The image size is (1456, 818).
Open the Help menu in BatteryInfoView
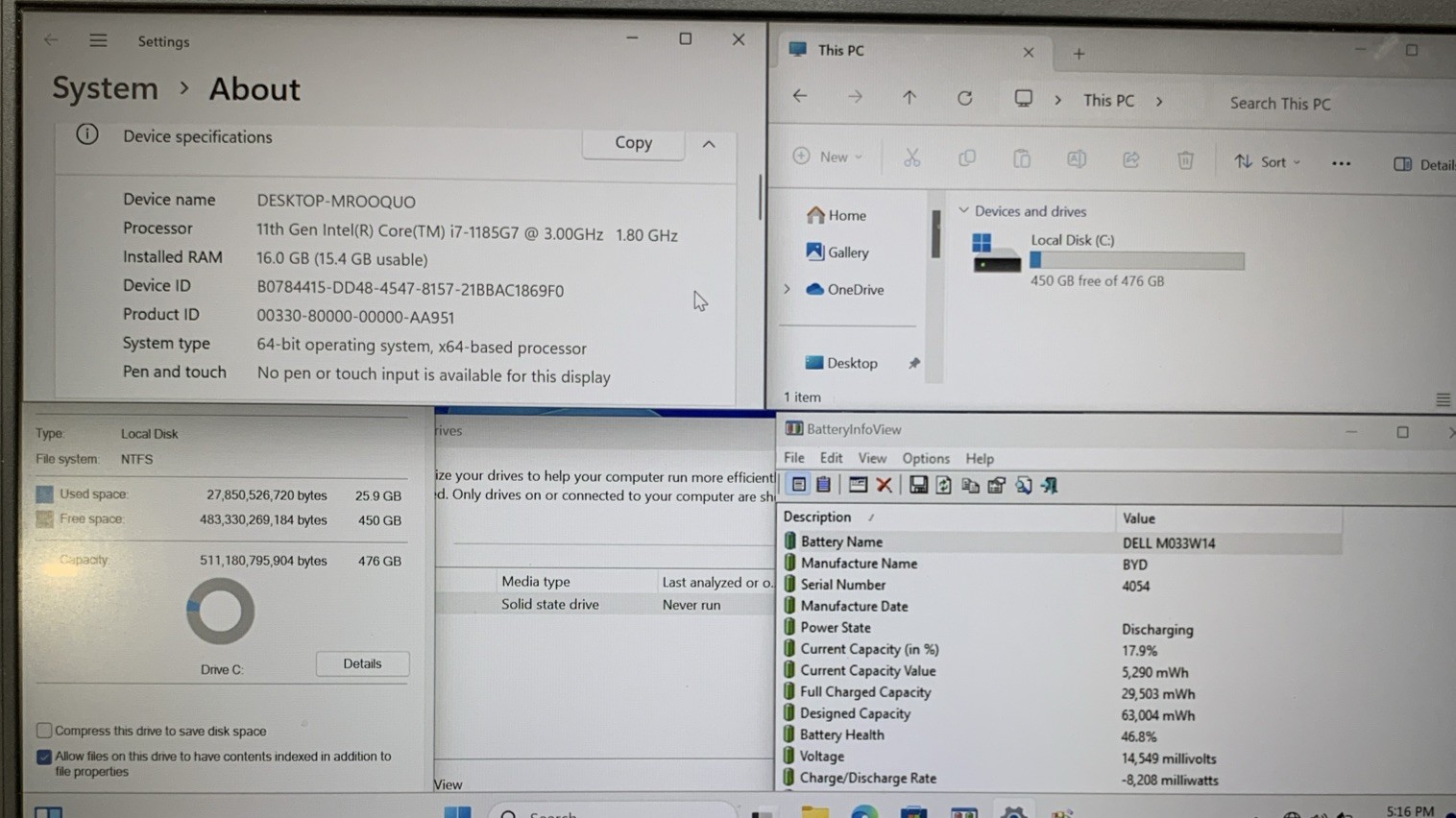pos(980,459)
